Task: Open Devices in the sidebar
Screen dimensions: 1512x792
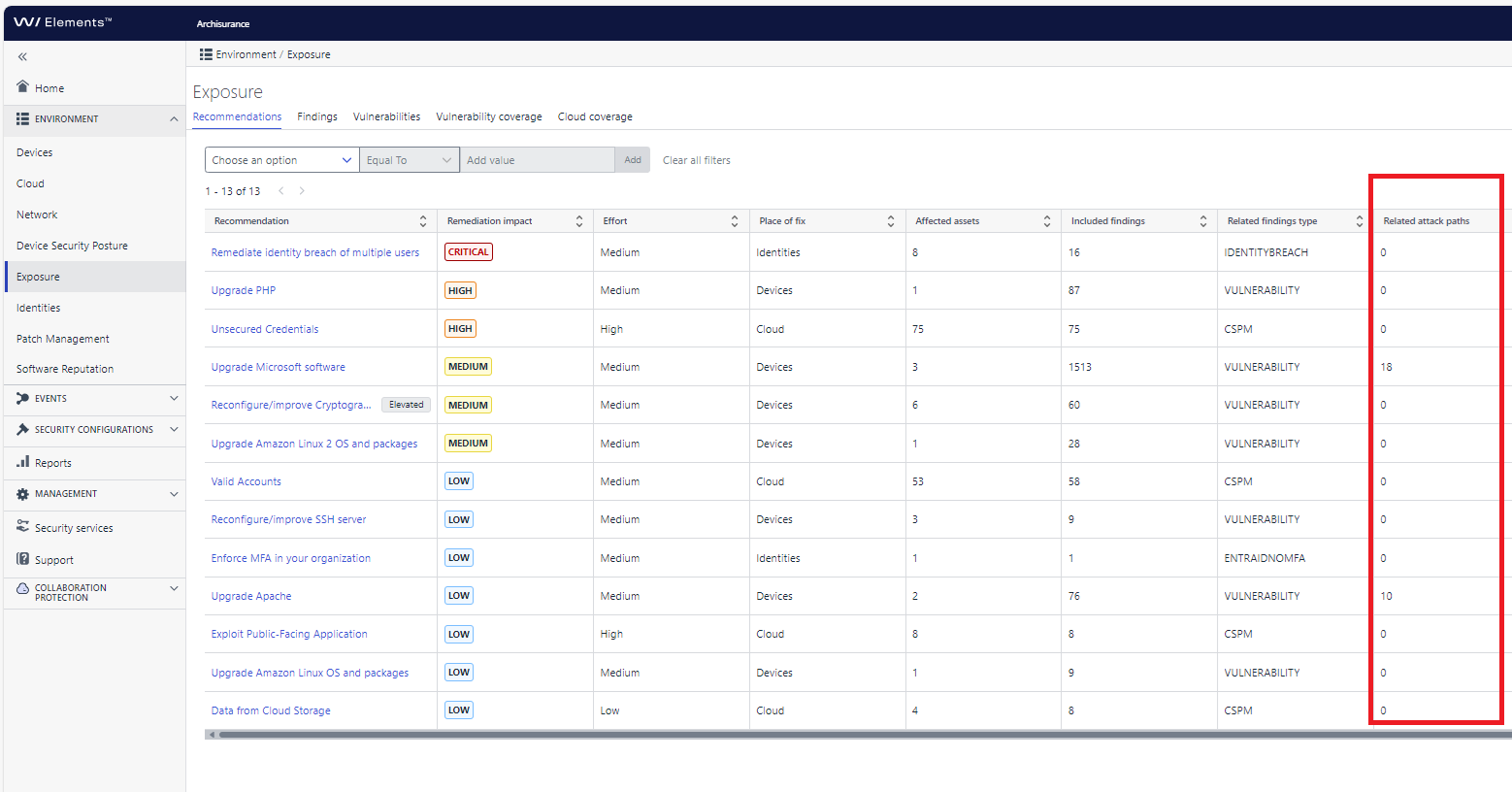Action: (x=35, y=152)
